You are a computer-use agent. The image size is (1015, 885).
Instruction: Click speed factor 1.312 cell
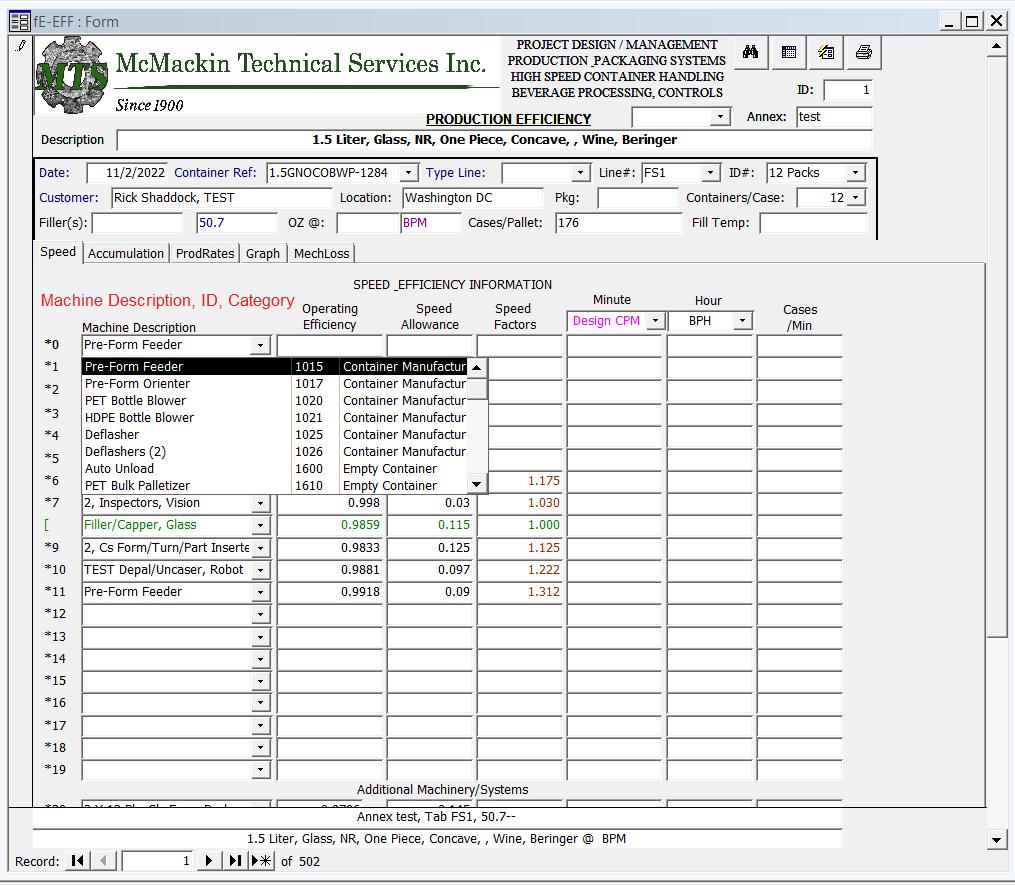pos(520,592)
